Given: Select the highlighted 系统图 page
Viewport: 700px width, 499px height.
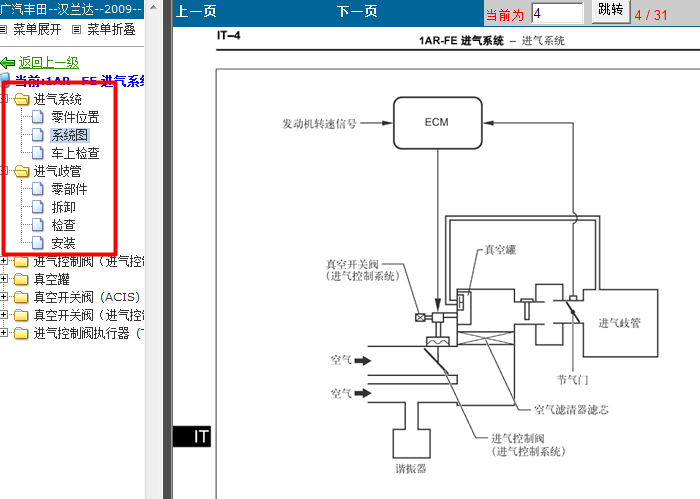Looking at the screenshot, I should (70, 135).
